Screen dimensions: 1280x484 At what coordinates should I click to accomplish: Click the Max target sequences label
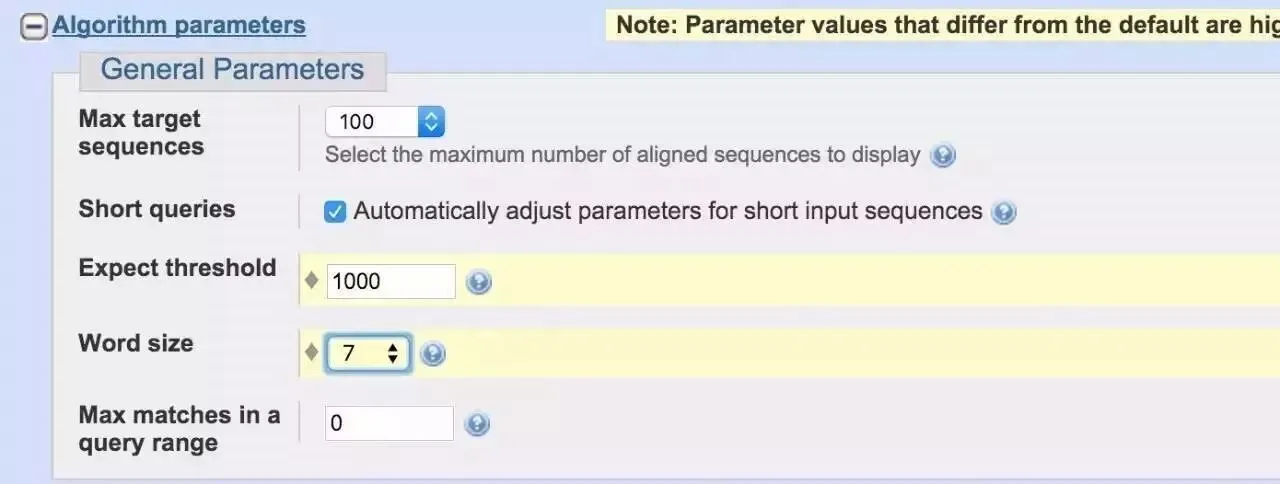[140, 133]
